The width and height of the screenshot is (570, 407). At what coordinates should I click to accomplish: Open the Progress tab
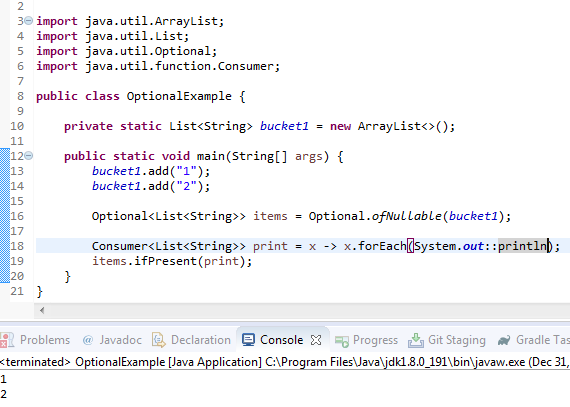[x=375, y=340]
